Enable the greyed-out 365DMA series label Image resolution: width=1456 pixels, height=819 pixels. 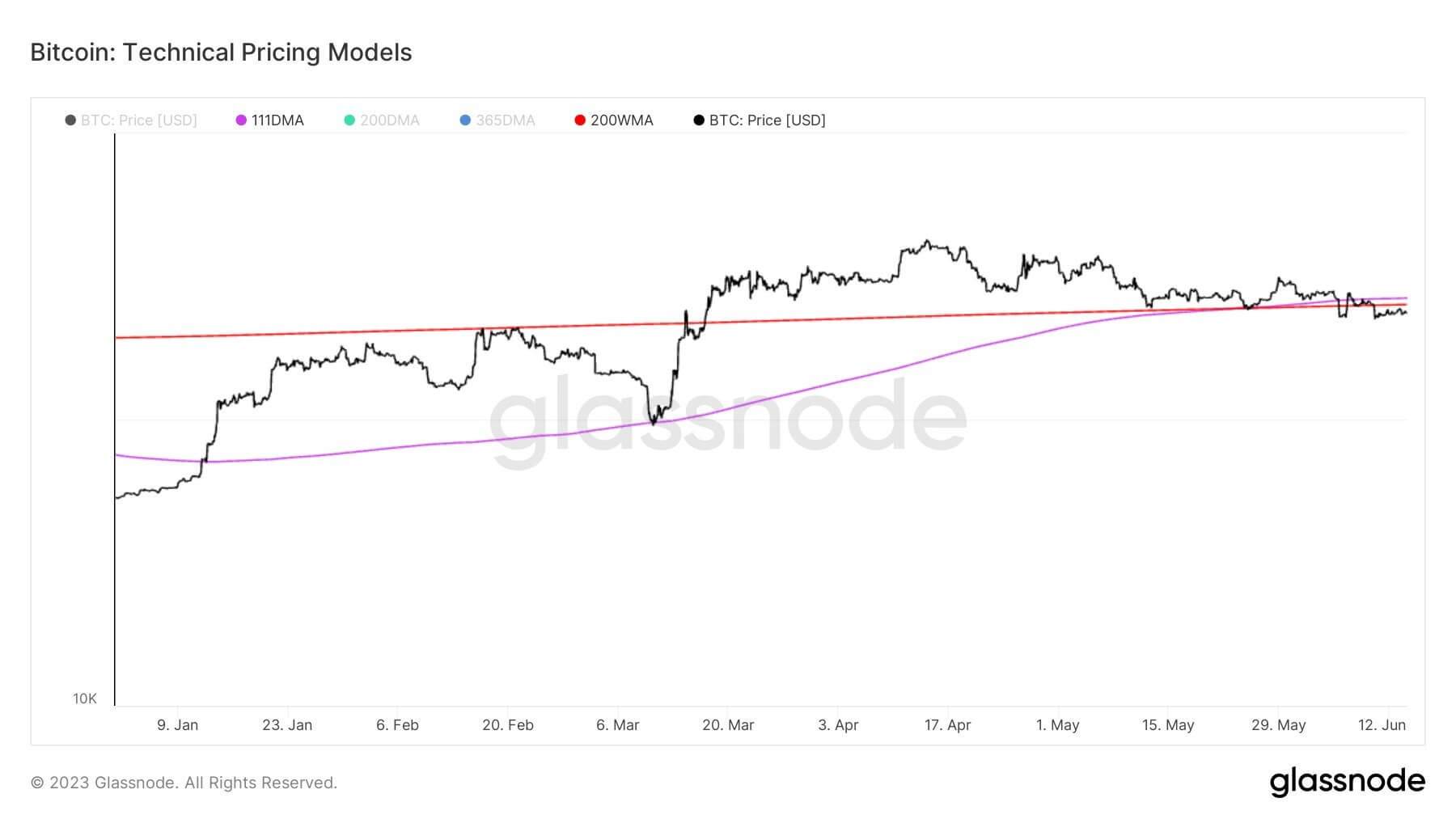tap(506, 120)
